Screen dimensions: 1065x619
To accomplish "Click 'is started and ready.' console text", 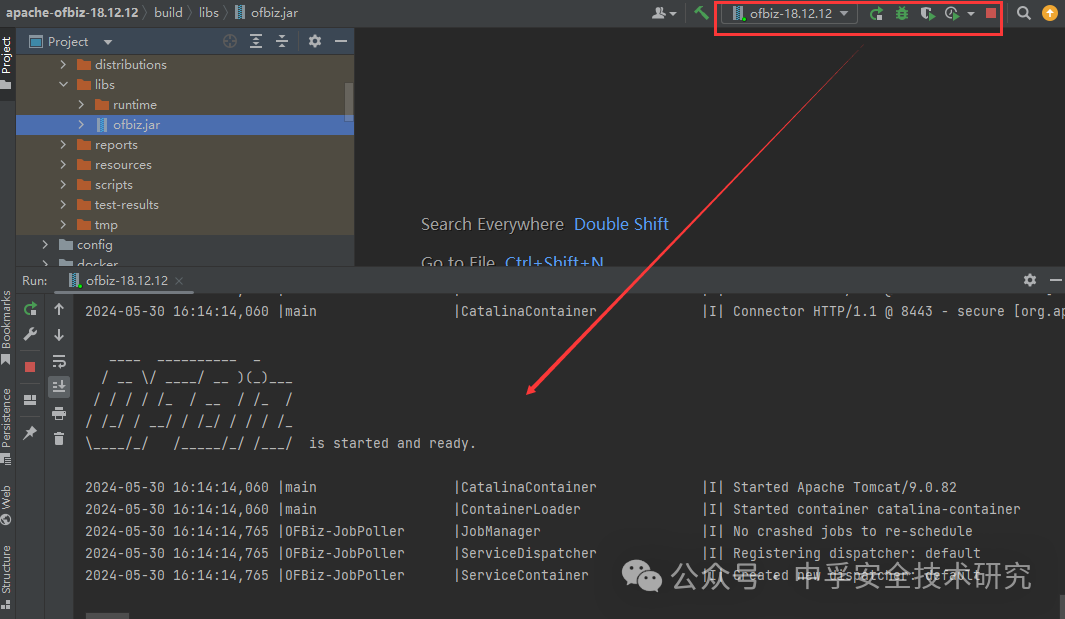I will pyautogui.click(x=393, y=444).
